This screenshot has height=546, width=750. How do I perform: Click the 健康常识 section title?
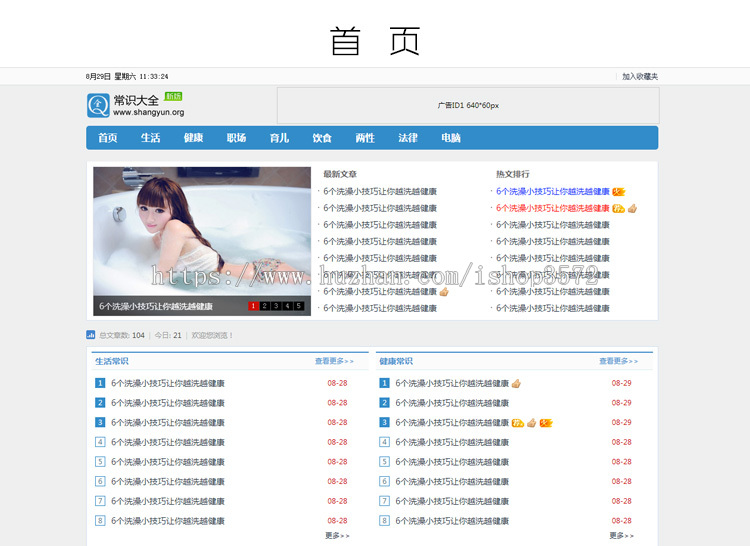point(396,361)
